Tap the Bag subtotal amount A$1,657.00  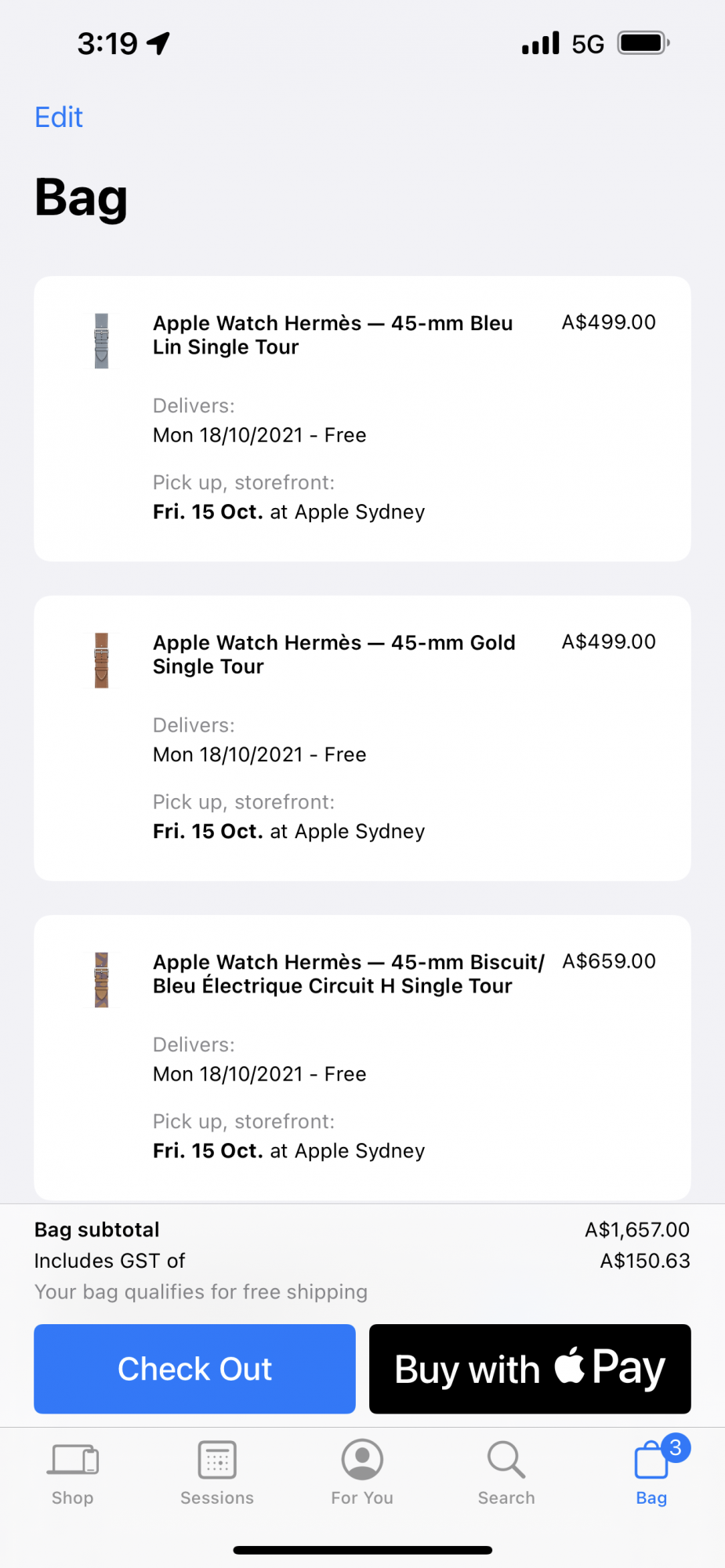[x=637, y=1229]
